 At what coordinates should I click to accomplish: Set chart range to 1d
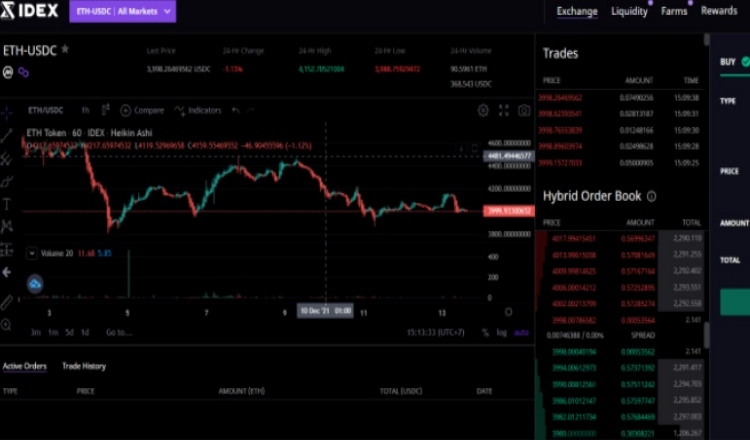pyautogui.click(x=85, y=332)
